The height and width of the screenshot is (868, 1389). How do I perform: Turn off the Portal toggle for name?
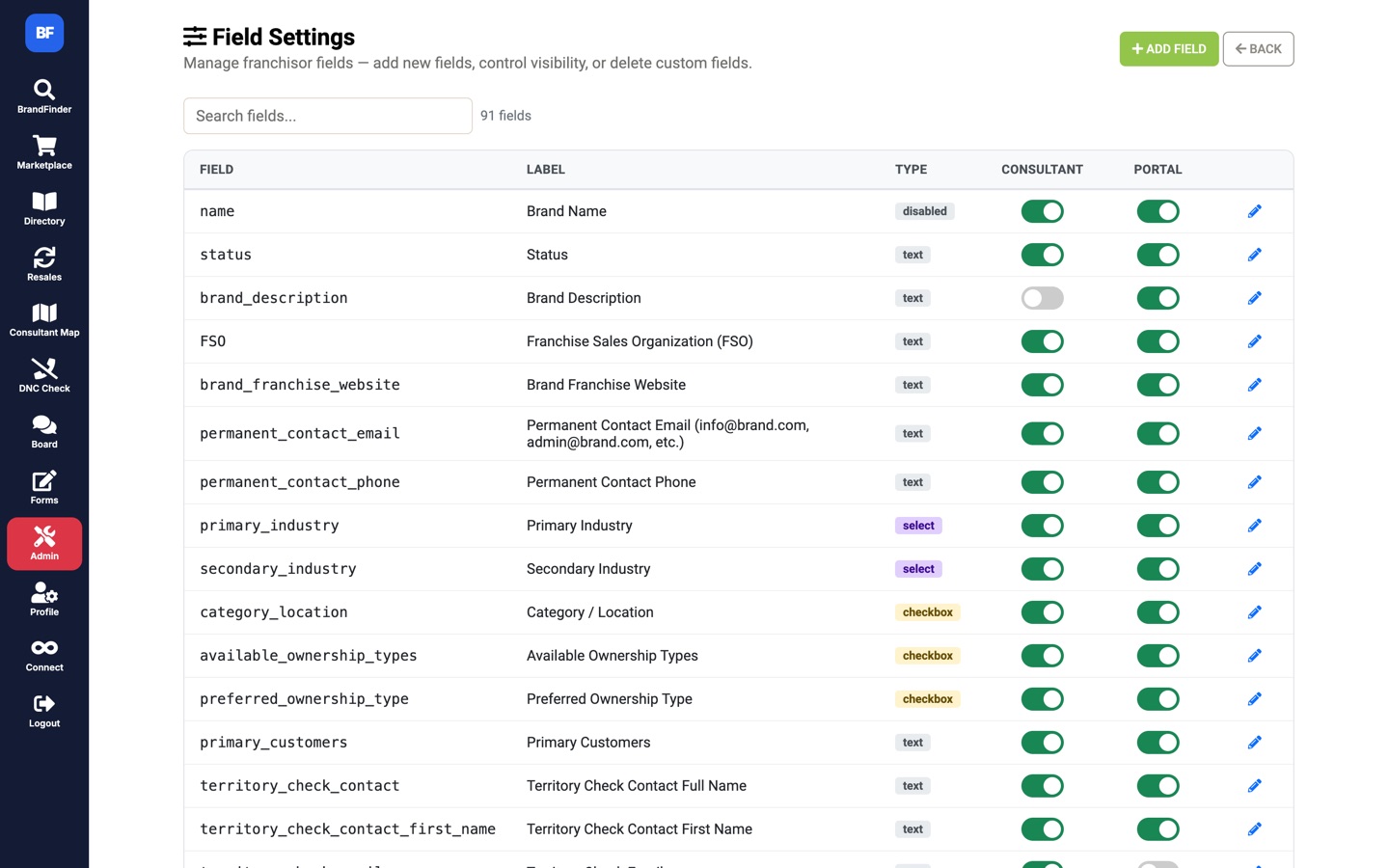tap(1157, 211)
